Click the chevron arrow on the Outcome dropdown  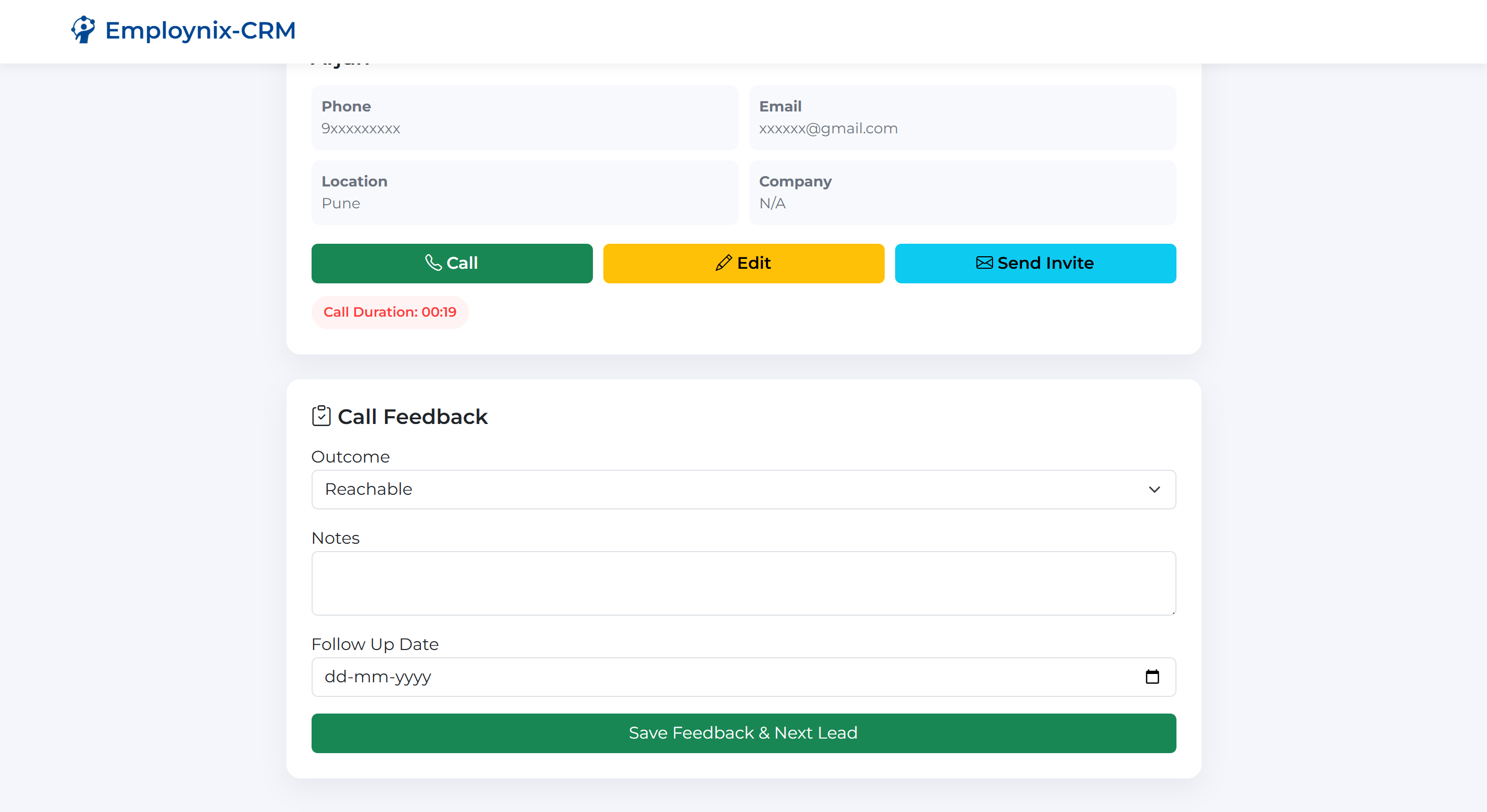1155,490
